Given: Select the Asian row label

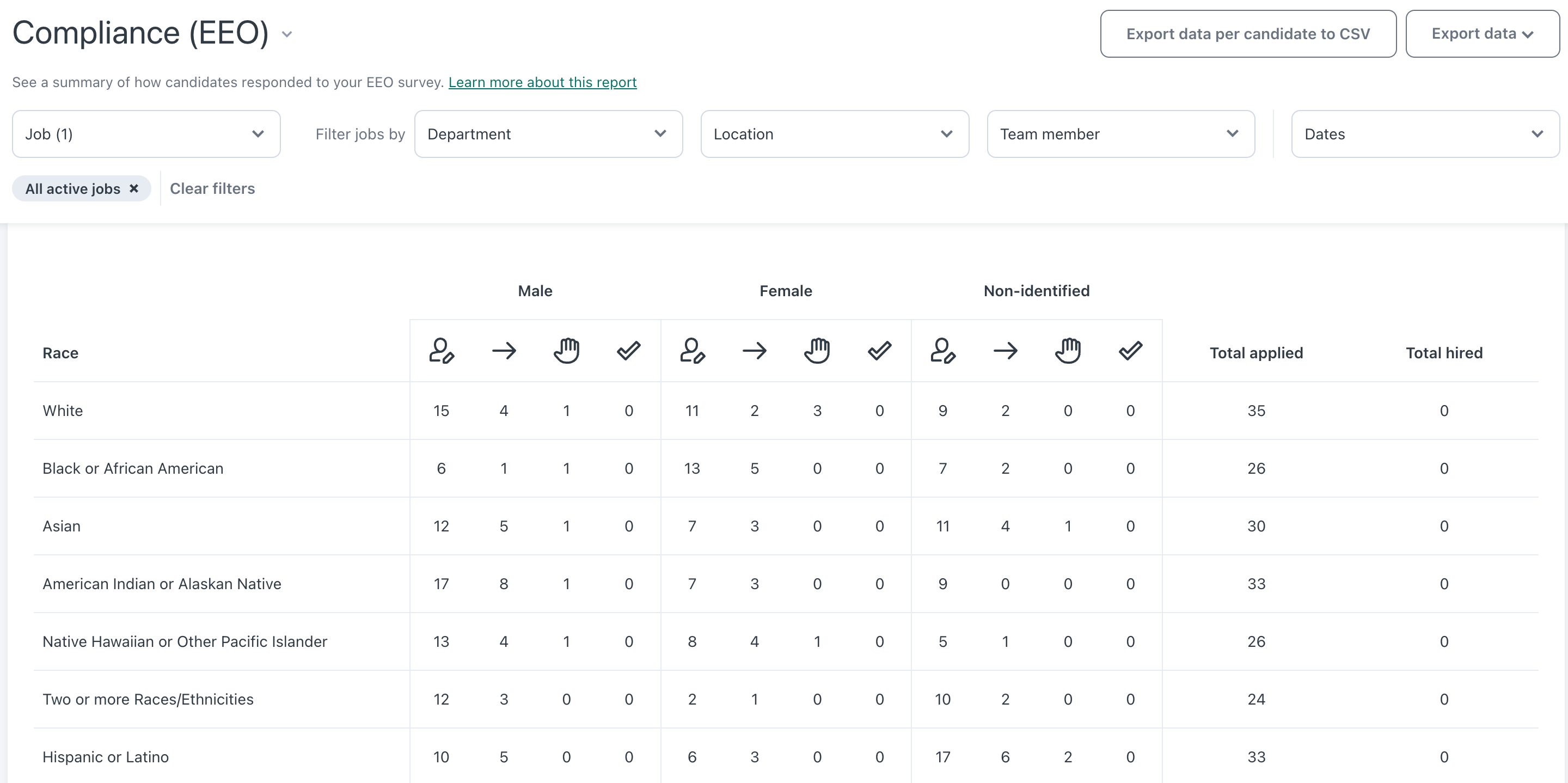Looking at the screenshot, I should (62, 527).
